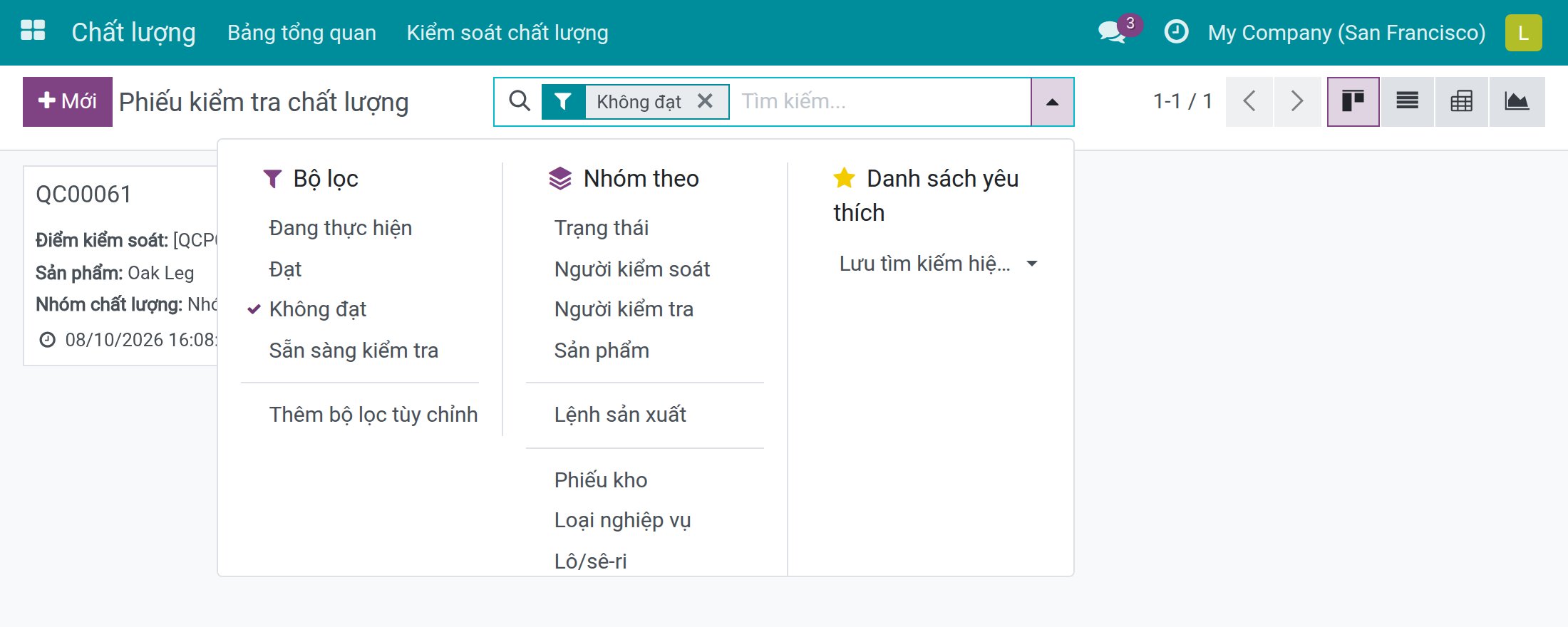
Task: Click the Chất lượng app title
Action: [x=133, y=33]
